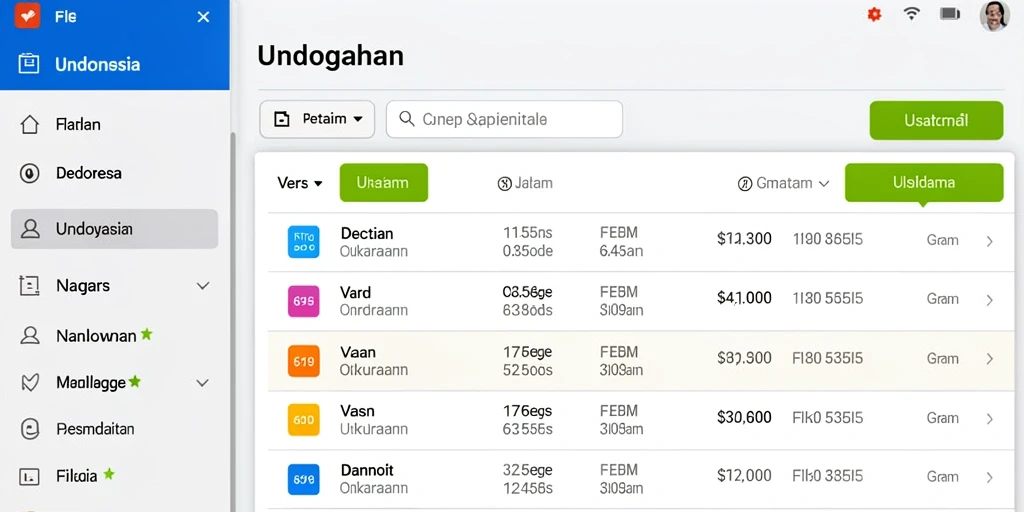Click the blue Dannoit row icon

pos(304,479)
